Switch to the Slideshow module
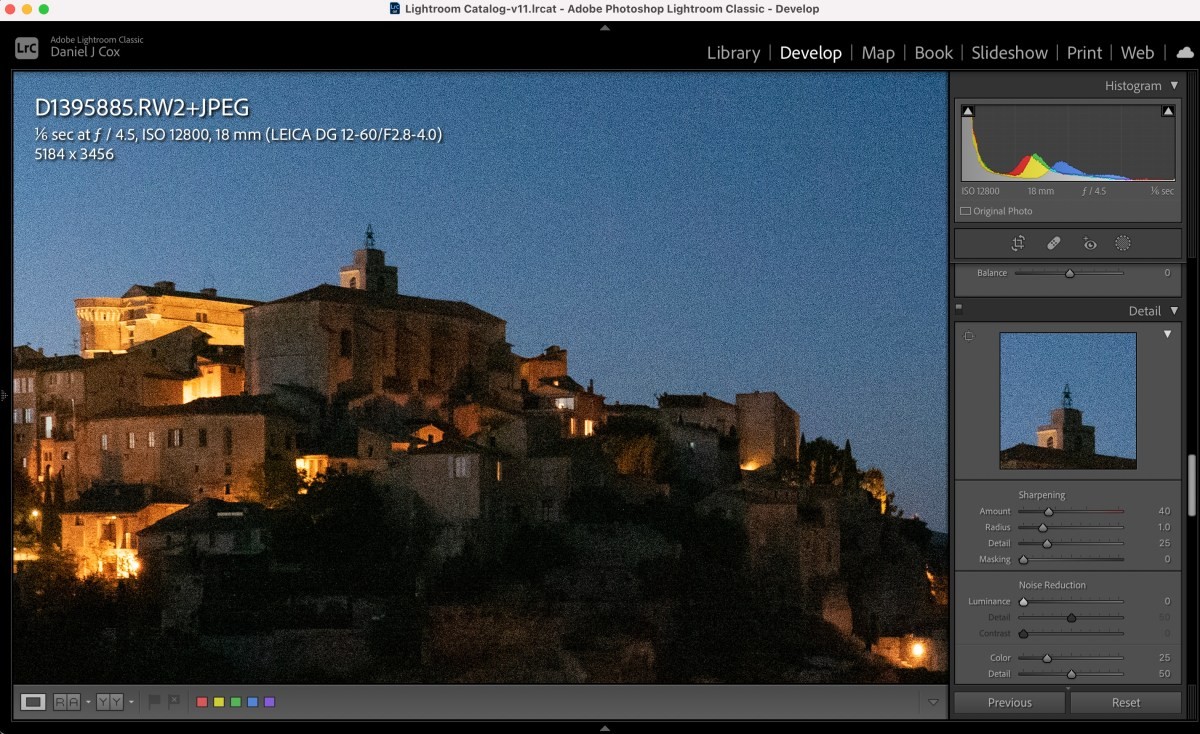The width and height of the screenshot is (1200, 734). tap(1010, 53)
